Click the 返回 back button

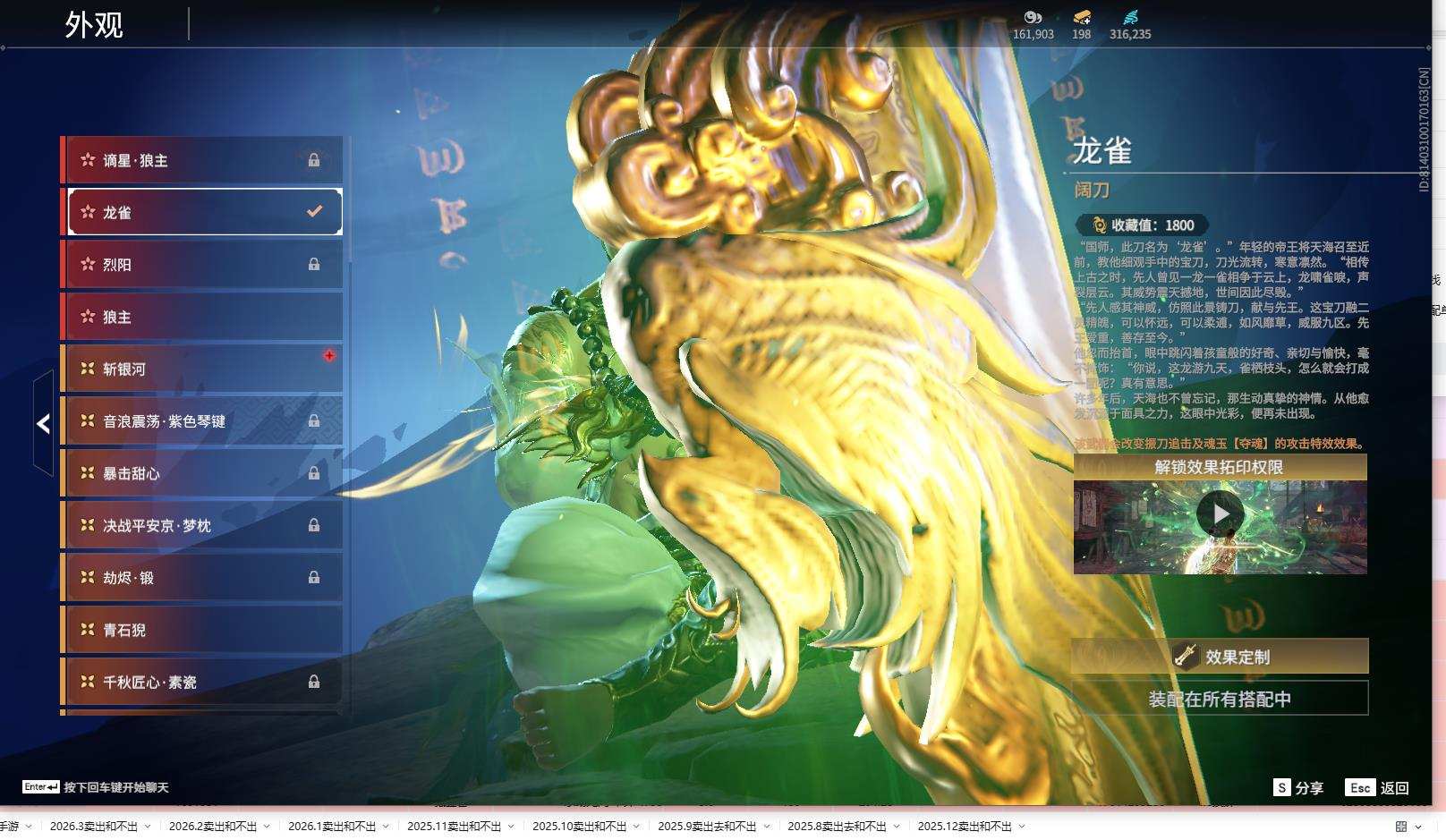click(1378, 788)
